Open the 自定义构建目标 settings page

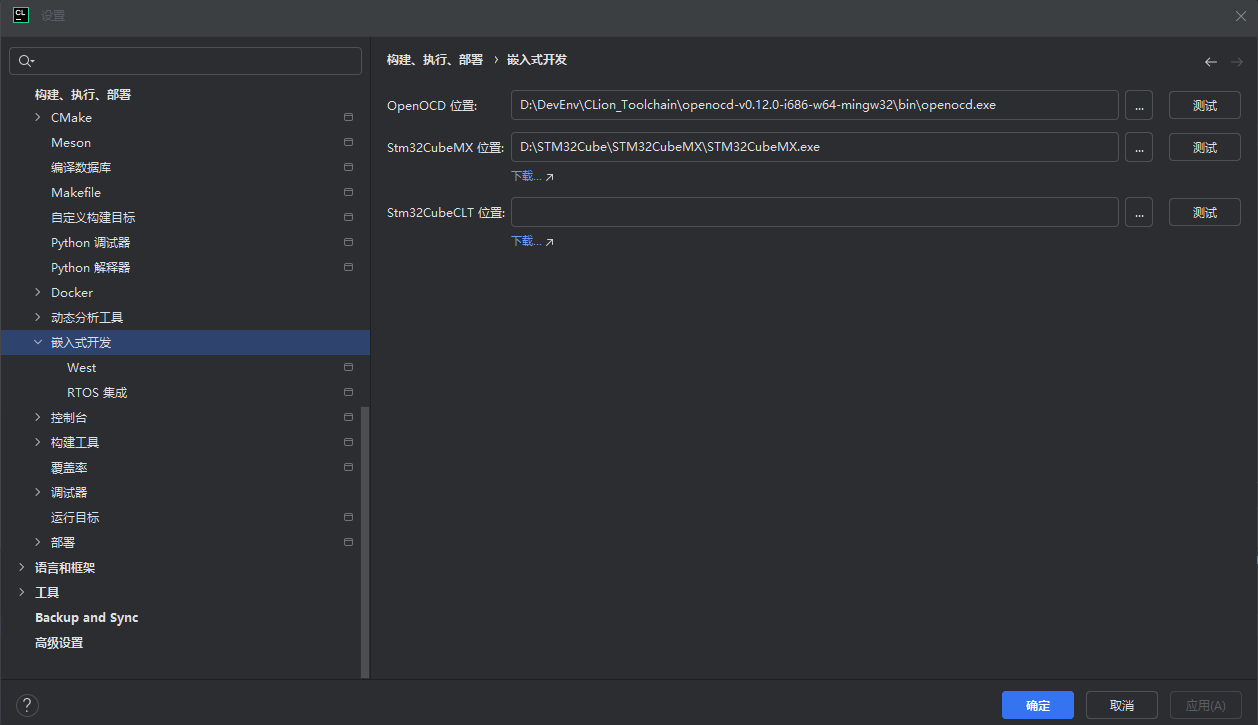[x=93, y=217]
